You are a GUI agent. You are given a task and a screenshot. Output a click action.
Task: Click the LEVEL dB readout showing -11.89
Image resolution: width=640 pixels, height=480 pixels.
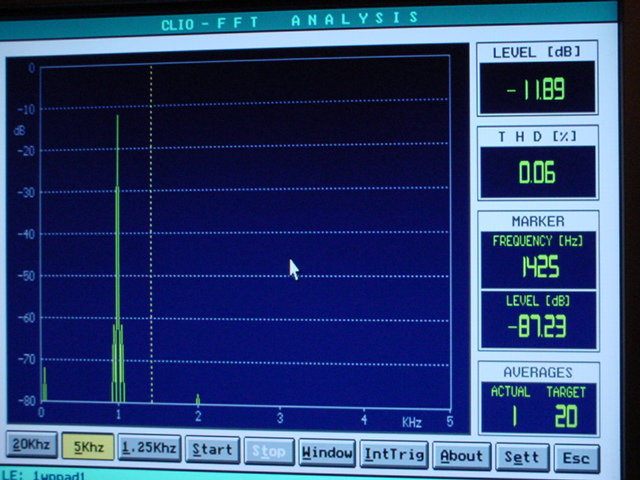tap(536, 89)
